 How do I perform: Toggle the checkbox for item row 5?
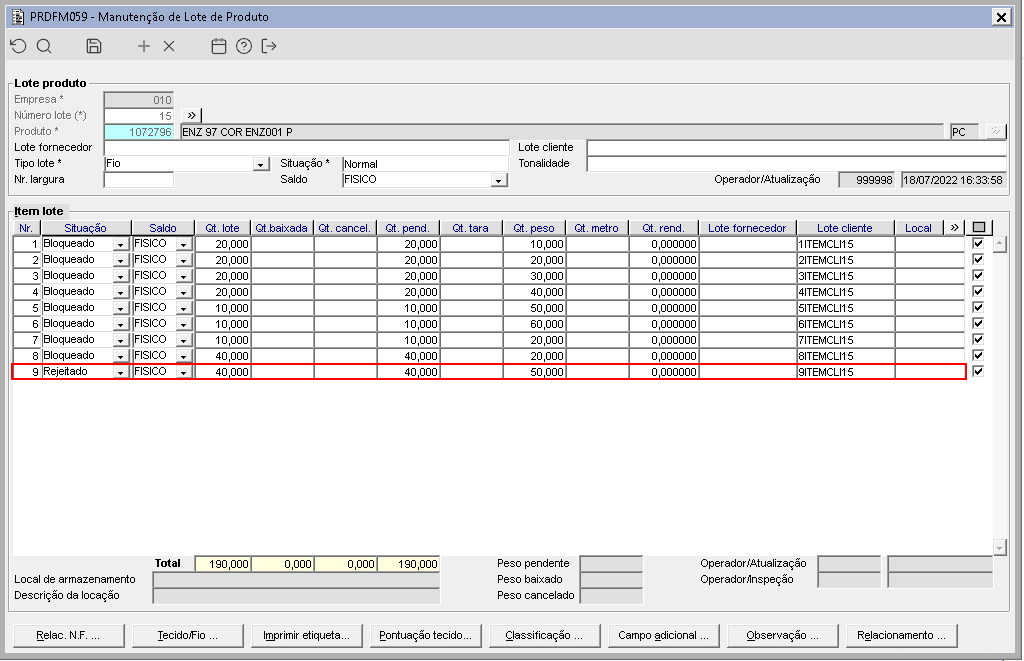978,308
